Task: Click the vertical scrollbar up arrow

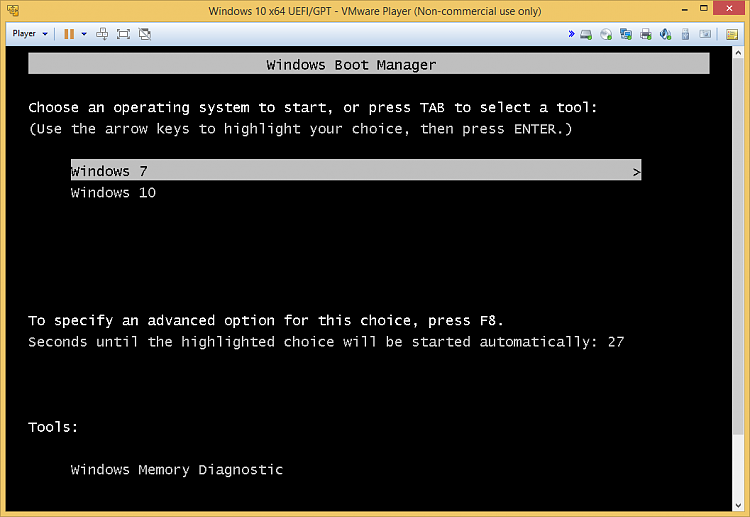Action: pos(738,53)
